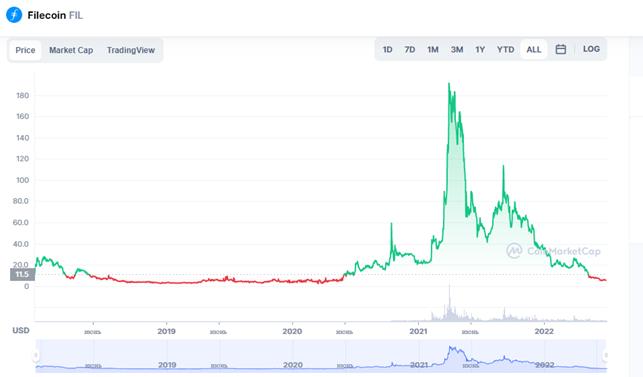This screenshot has width=643, height=377.
Task: Click the 2021 label in the range navigator
Action: pyautogui.click(x=419, y=365)
